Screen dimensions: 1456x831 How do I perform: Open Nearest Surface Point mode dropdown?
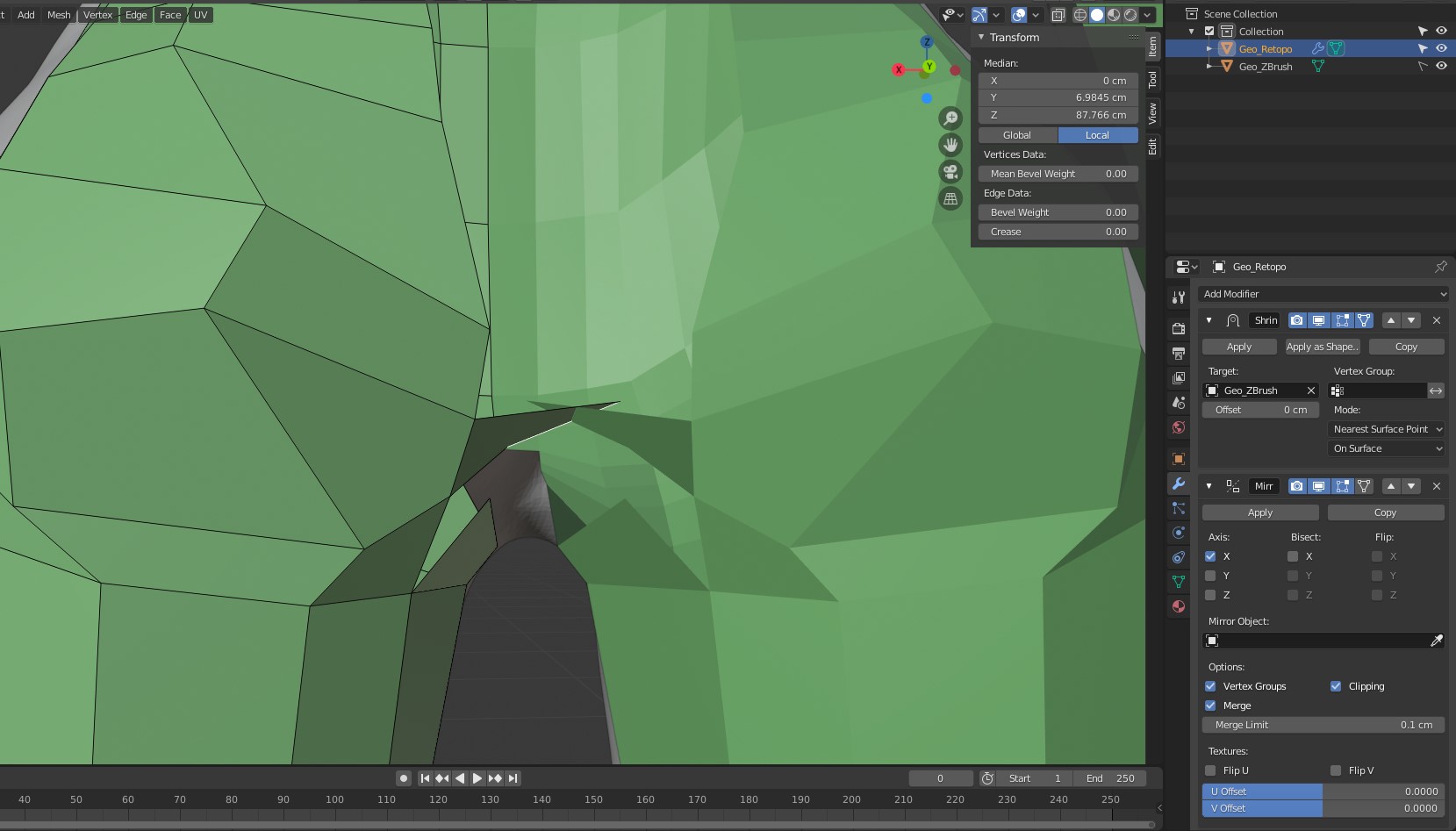click(1387, 429)
